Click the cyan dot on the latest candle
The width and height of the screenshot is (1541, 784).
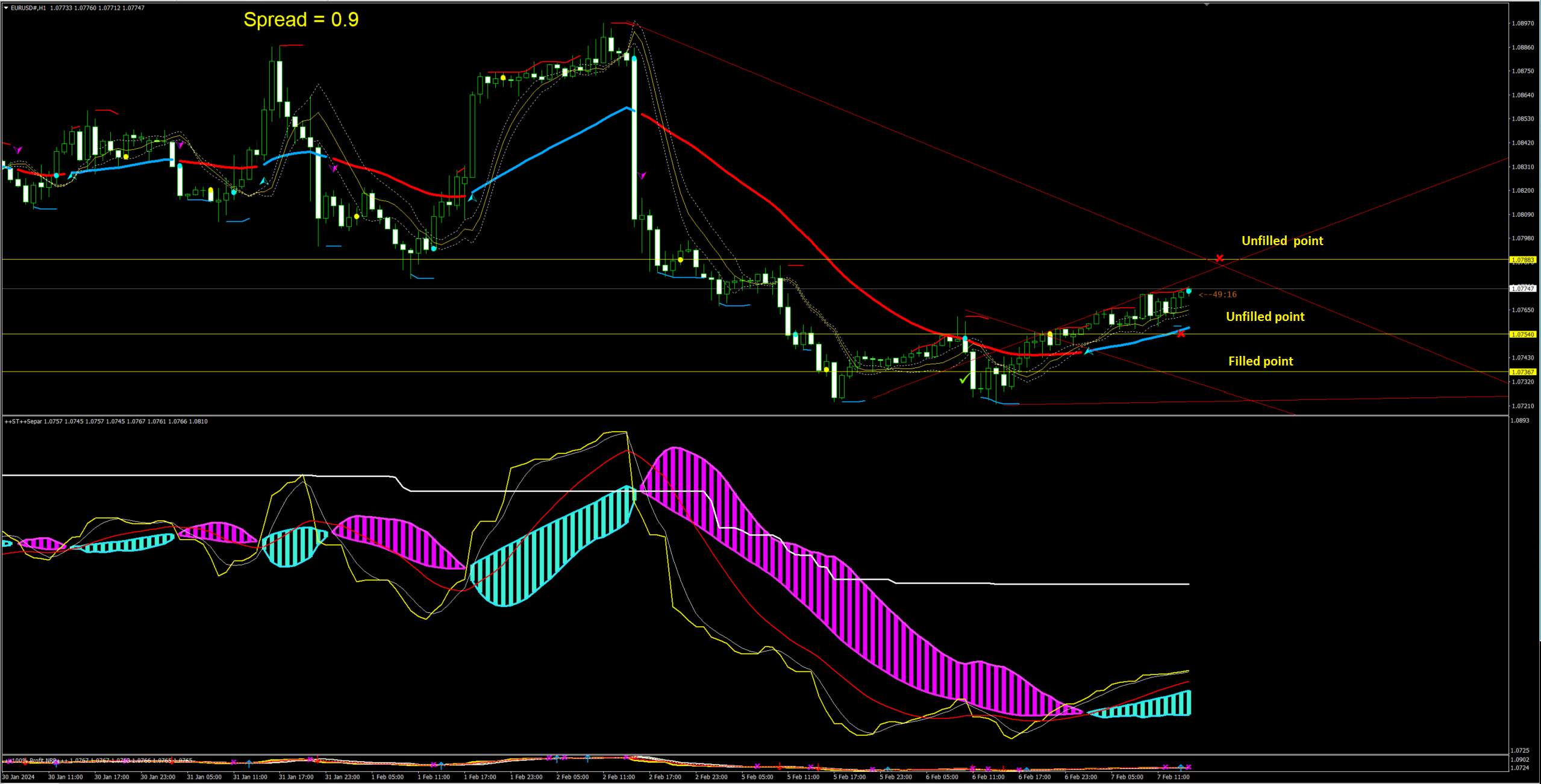click(1189, 291)
